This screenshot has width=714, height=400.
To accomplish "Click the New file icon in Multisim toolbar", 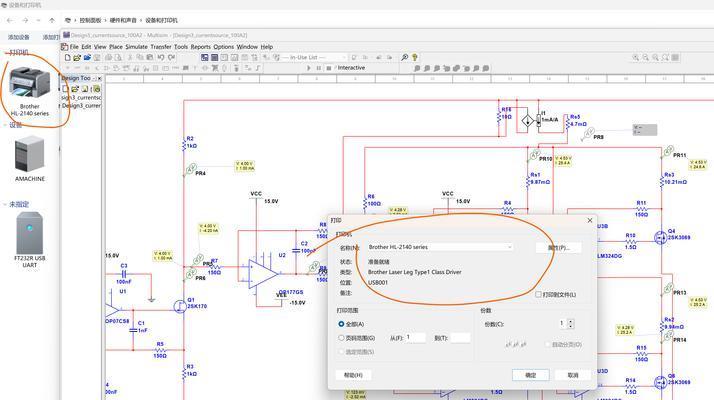I will (67, 57).
